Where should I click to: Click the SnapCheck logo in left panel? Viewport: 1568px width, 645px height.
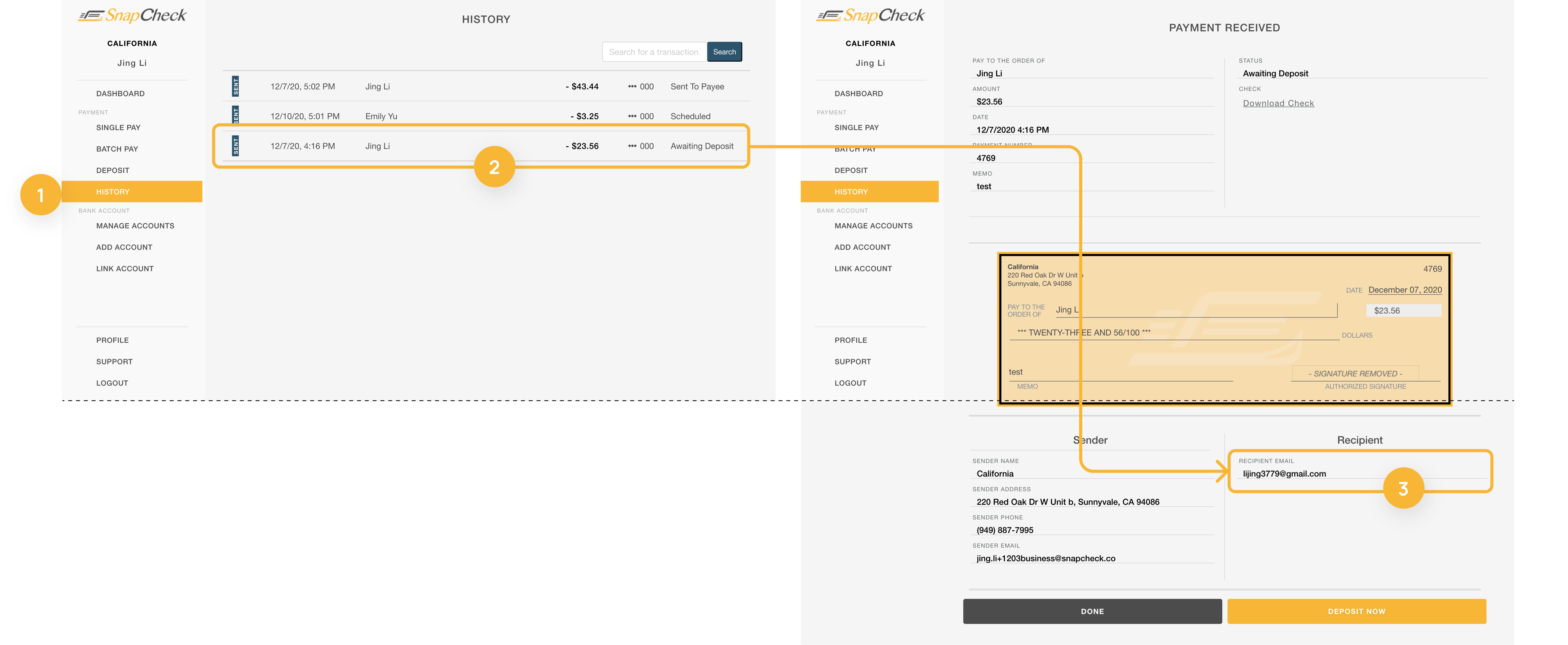pyautogui.click(x=132, y=16)
